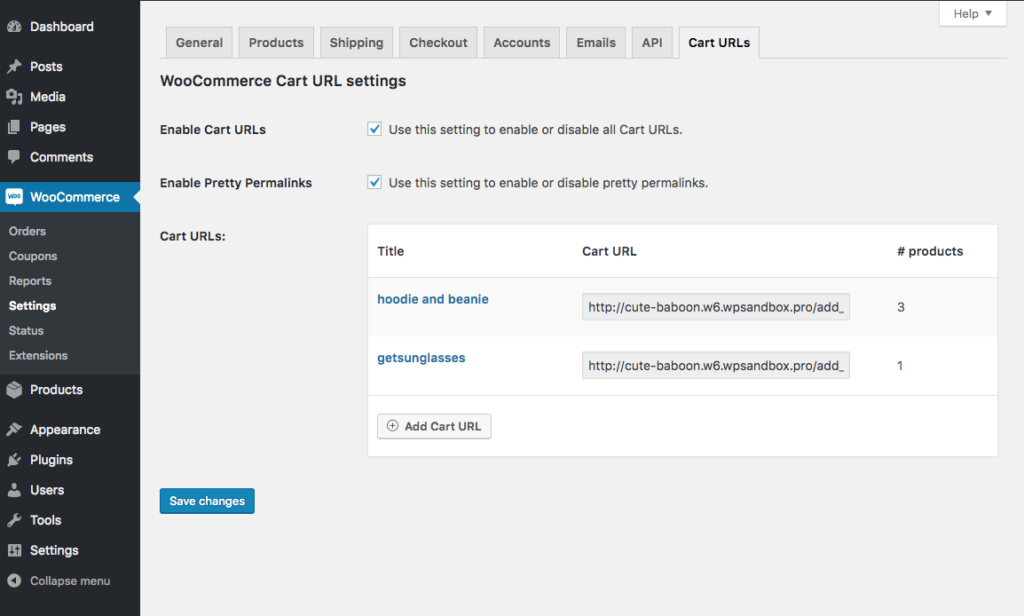Click the Enable Cart URLs description text

536,129
